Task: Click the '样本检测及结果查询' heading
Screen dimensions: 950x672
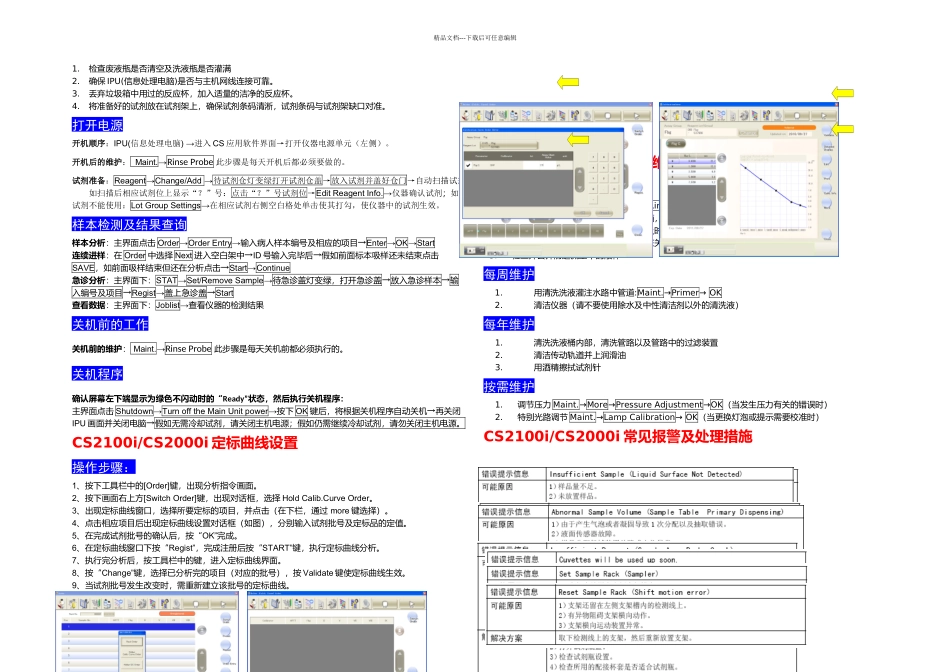Action: [130, 225]
